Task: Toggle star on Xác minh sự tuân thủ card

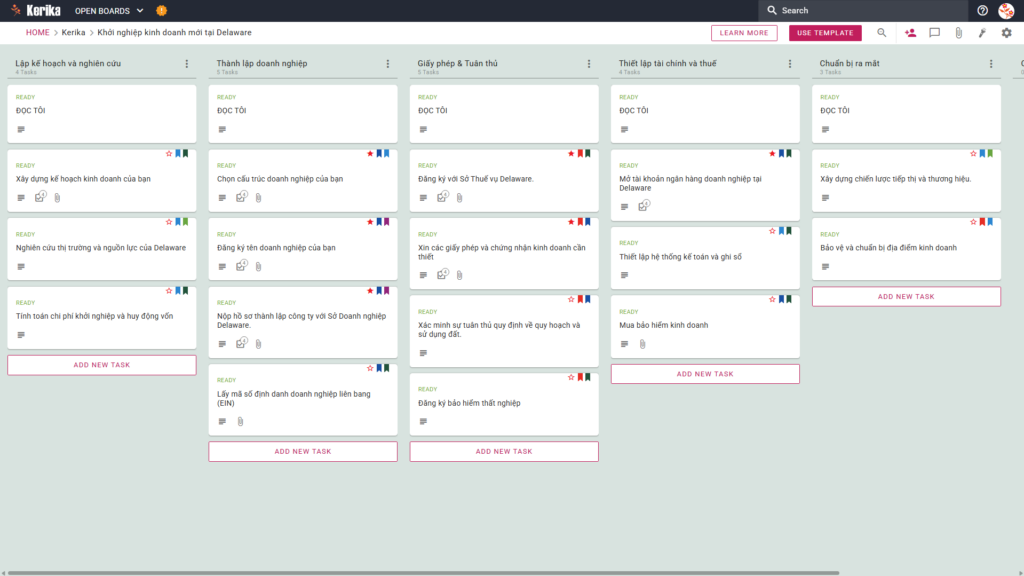Action: pos(571,300)
